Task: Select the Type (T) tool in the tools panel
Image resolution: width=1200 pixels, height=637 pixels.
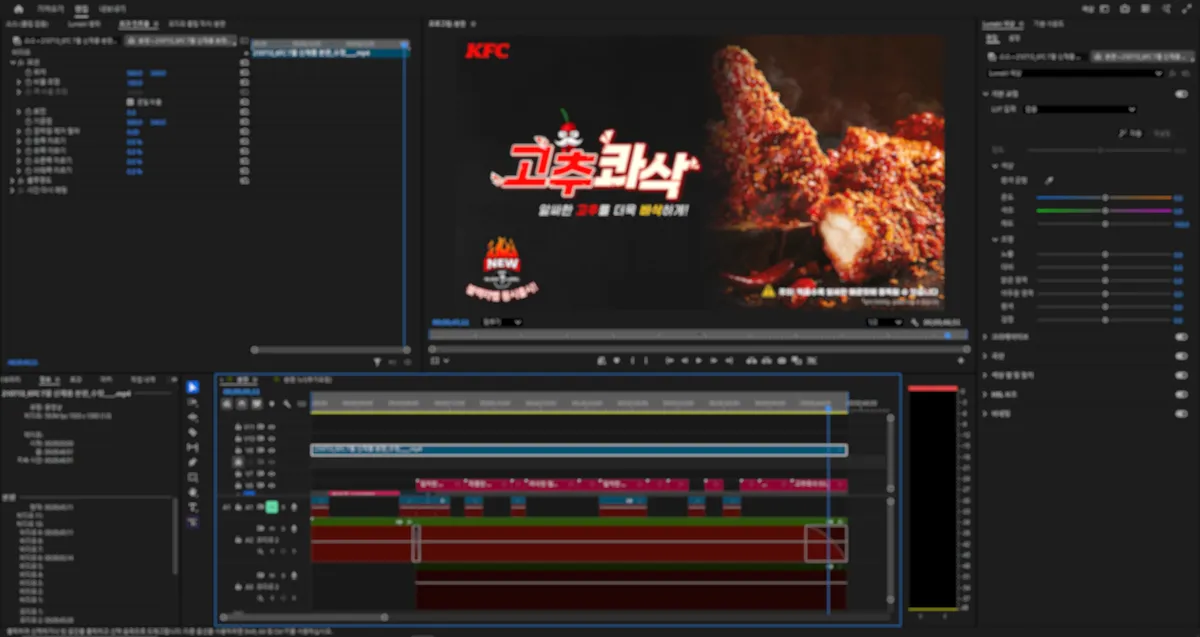Action: [x=193, y=507]
